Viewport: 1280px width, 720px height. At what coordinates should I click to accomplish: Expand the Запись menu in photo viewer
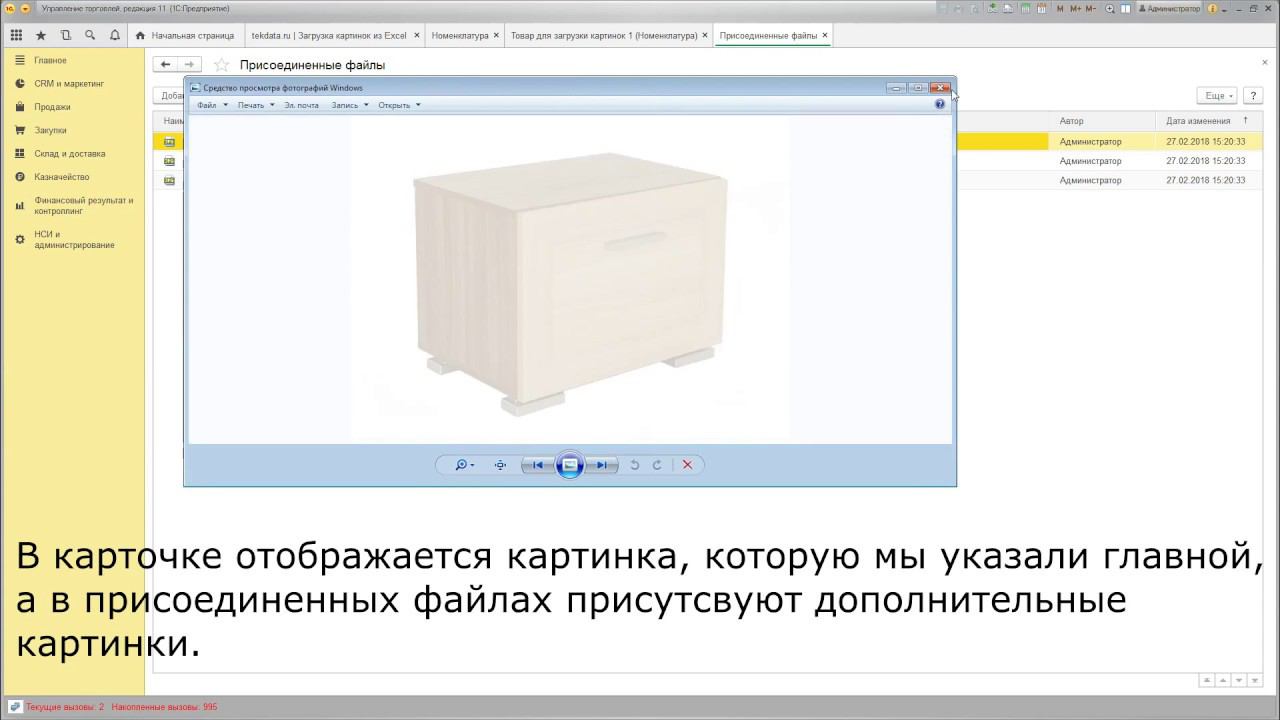(350, 105)
